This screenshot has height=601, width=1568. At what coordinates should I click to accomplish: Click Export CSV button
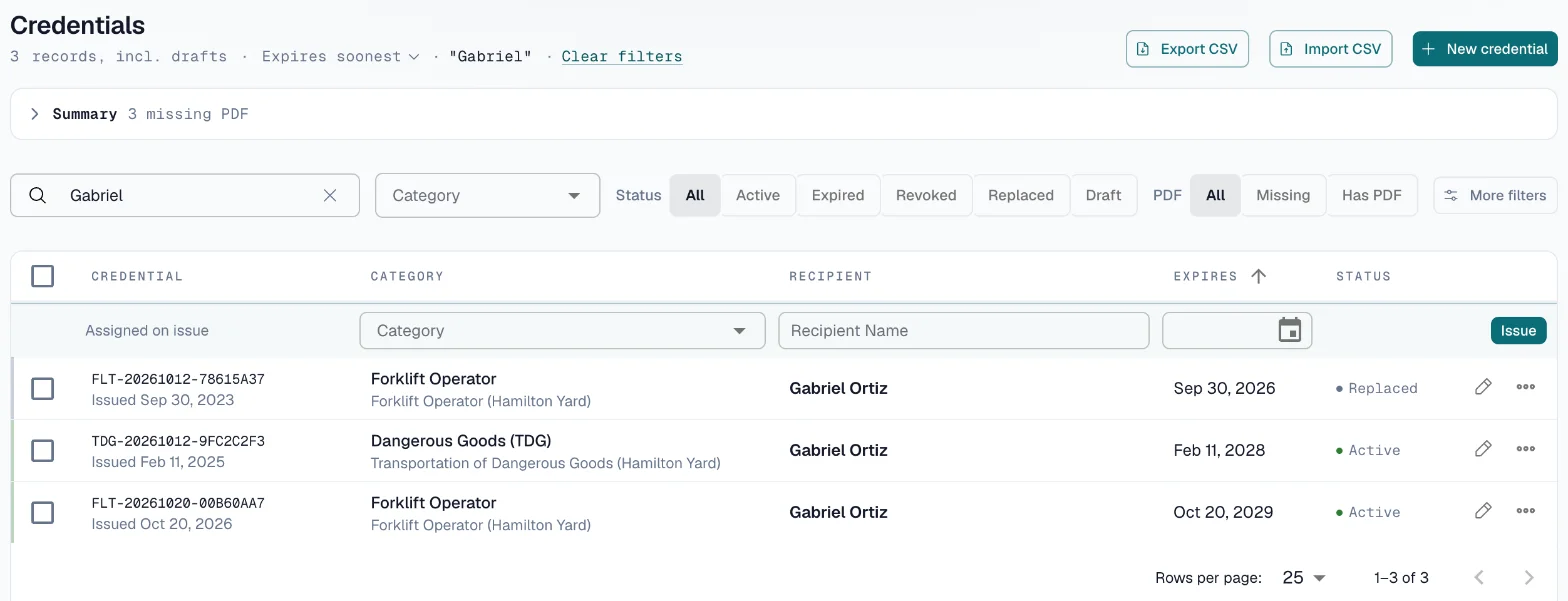pos(1187,49)
